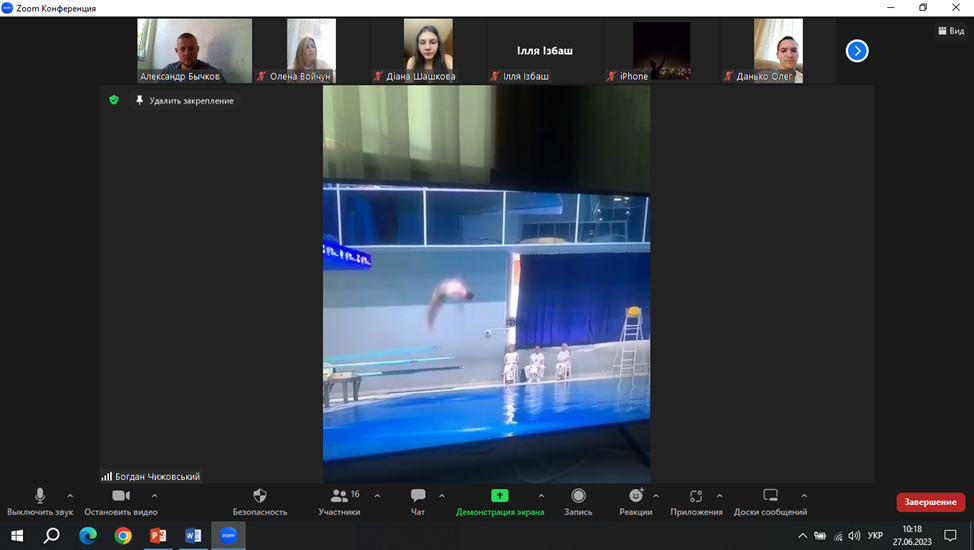Open Доски сообщений whiteboards
The image size is (974, 550).
pyautogui.click(x=770, y=496)
